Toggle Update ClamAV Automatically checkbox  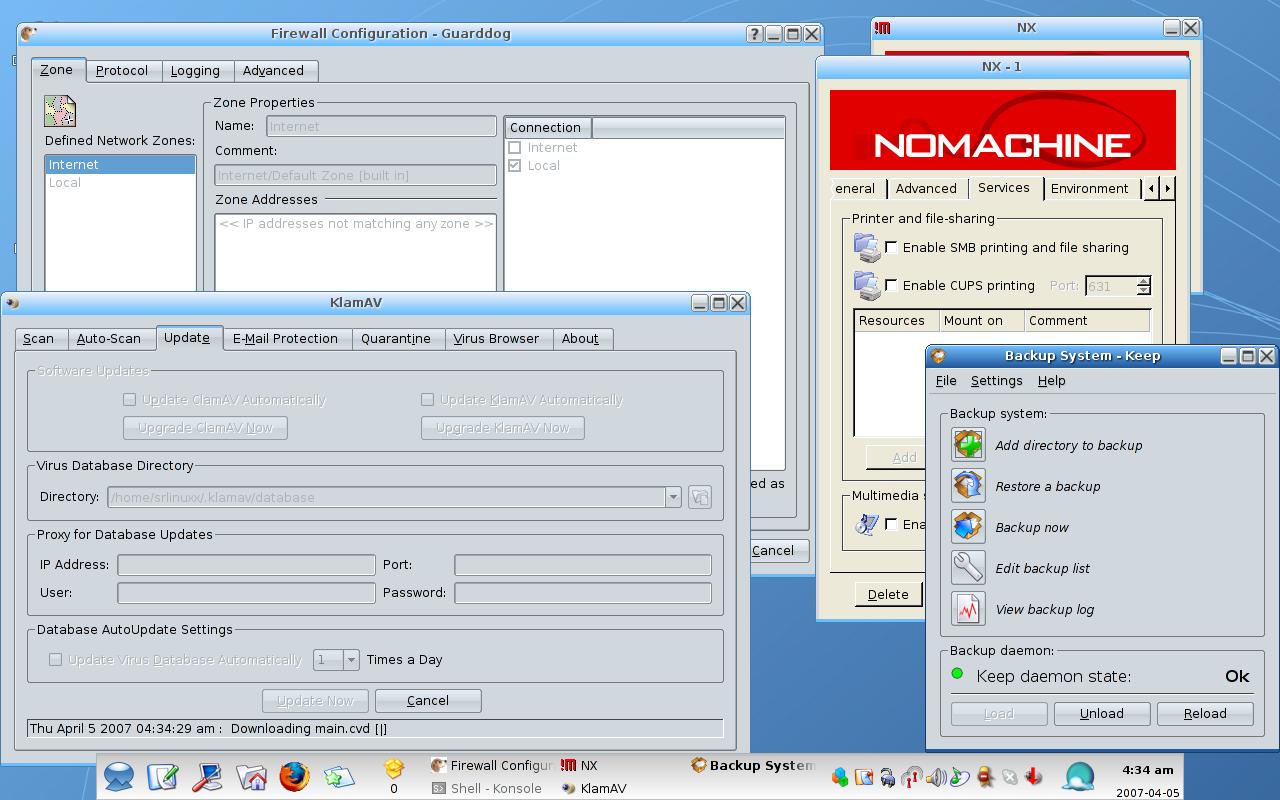[129, 399]
